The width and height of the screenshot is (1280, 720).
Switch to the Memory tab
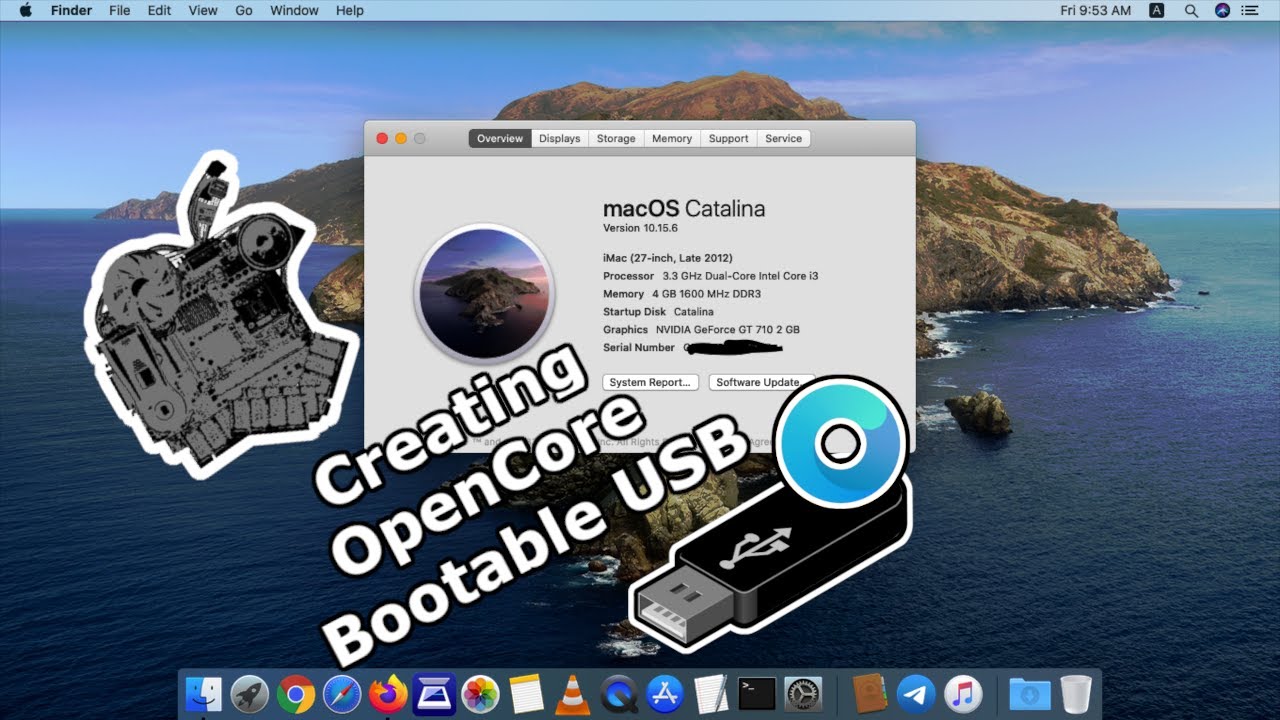click(672, 139)
